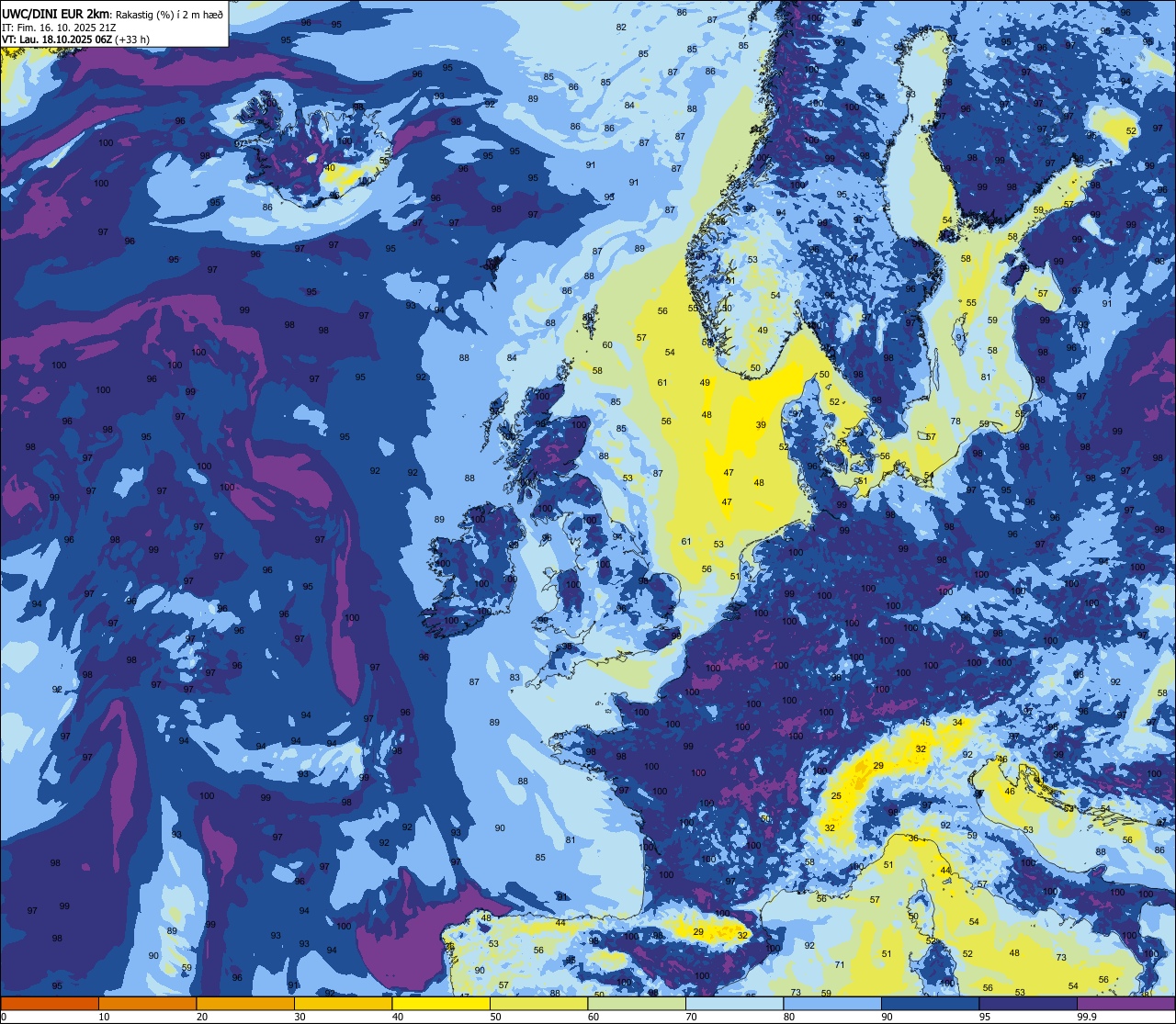Click the 60–70 pale green legend swatch

pyautogui.click(x=637, y=1003)
